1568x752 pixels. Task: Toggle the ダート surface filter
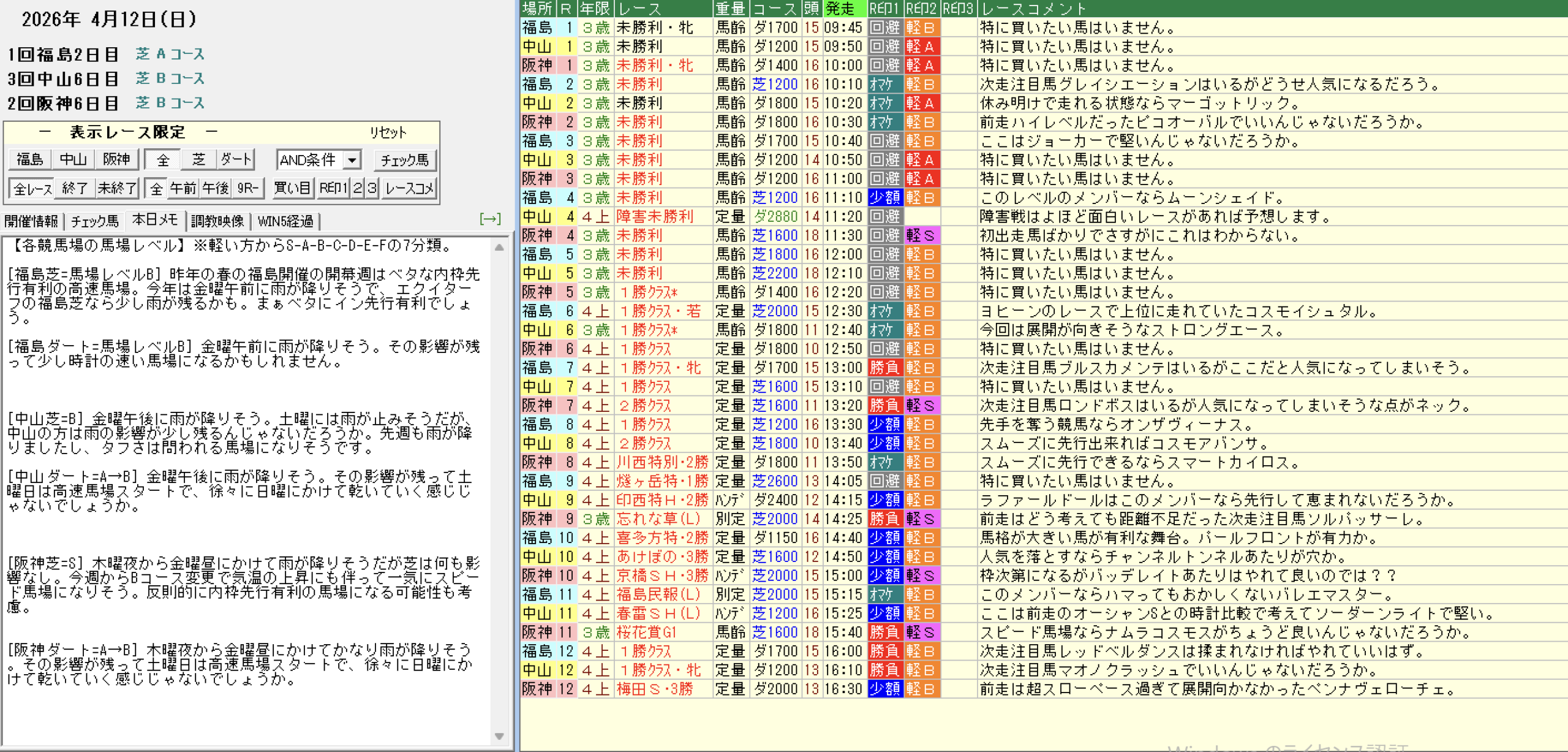tap(236, 160)
